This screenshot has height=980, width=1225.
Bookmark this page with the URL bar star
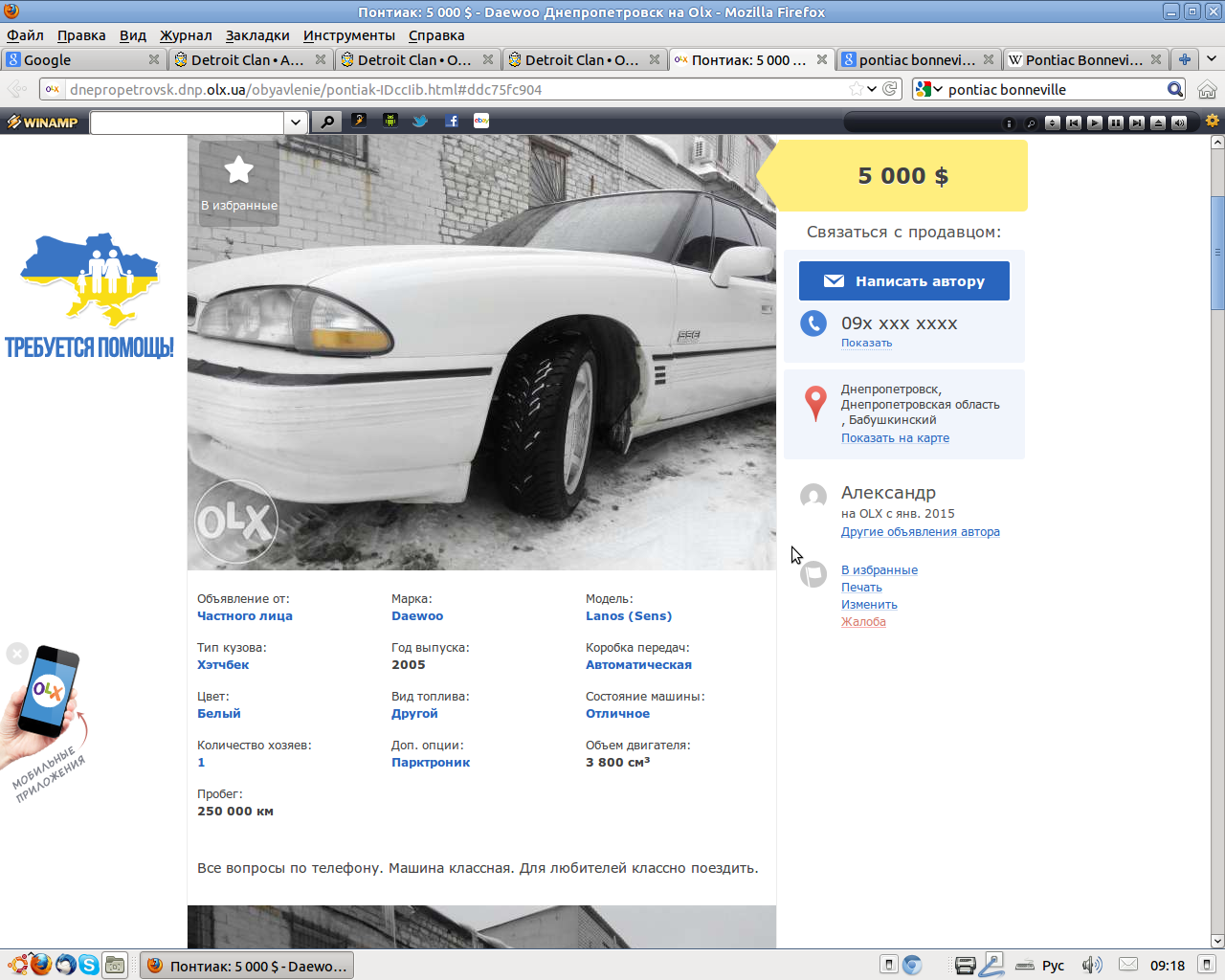[x=856, y=89]
